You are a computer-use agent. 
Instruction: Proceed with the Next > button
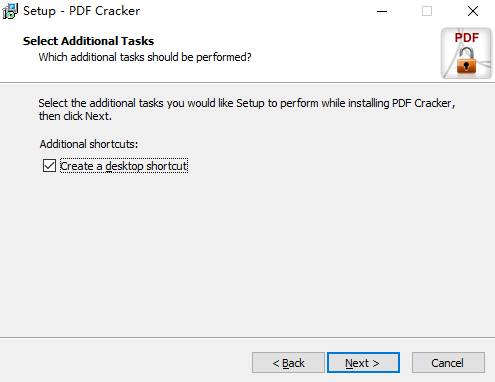[363, 362]
